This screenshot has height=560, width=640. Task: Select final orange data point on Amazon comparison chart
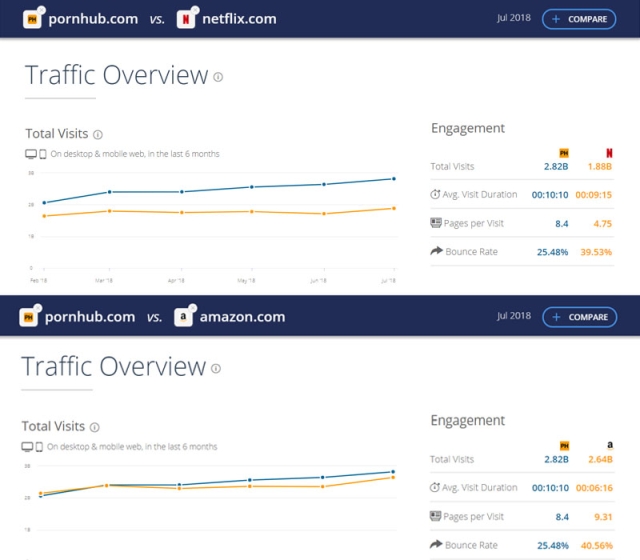pos(393,477)
